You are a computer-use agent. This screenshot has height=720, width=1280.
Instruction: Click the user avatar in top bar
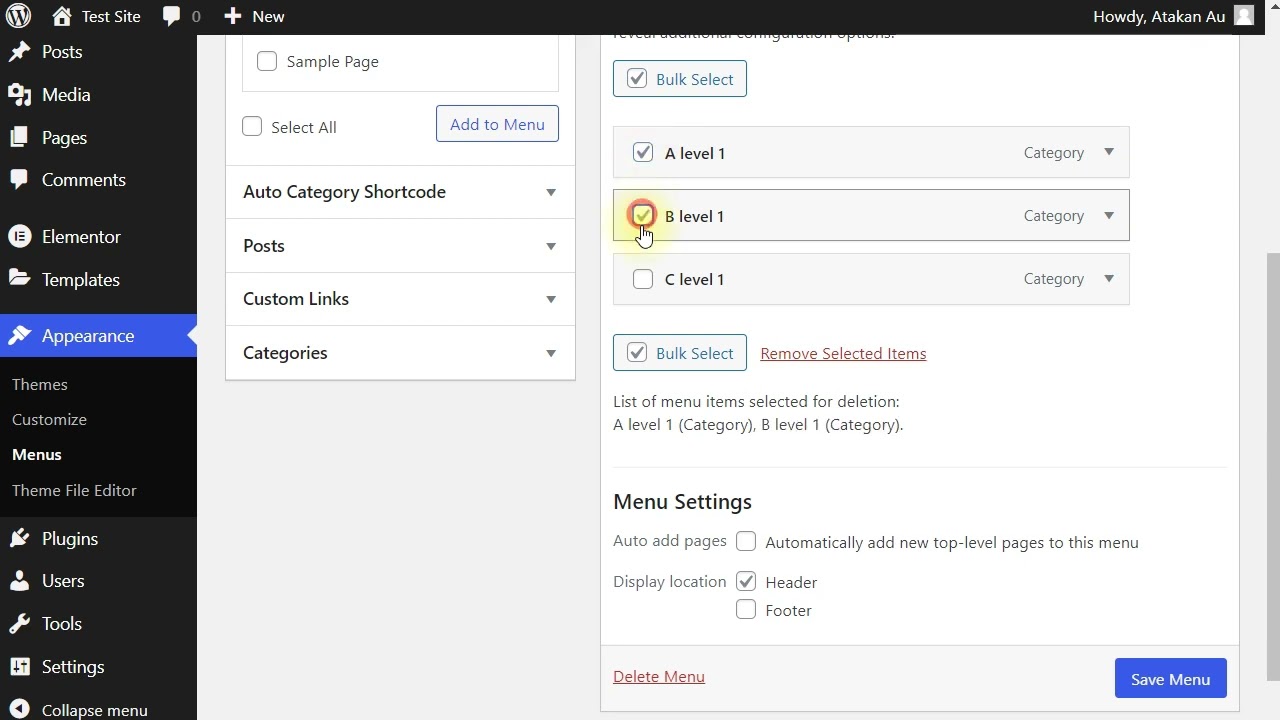pos(1244,16)
